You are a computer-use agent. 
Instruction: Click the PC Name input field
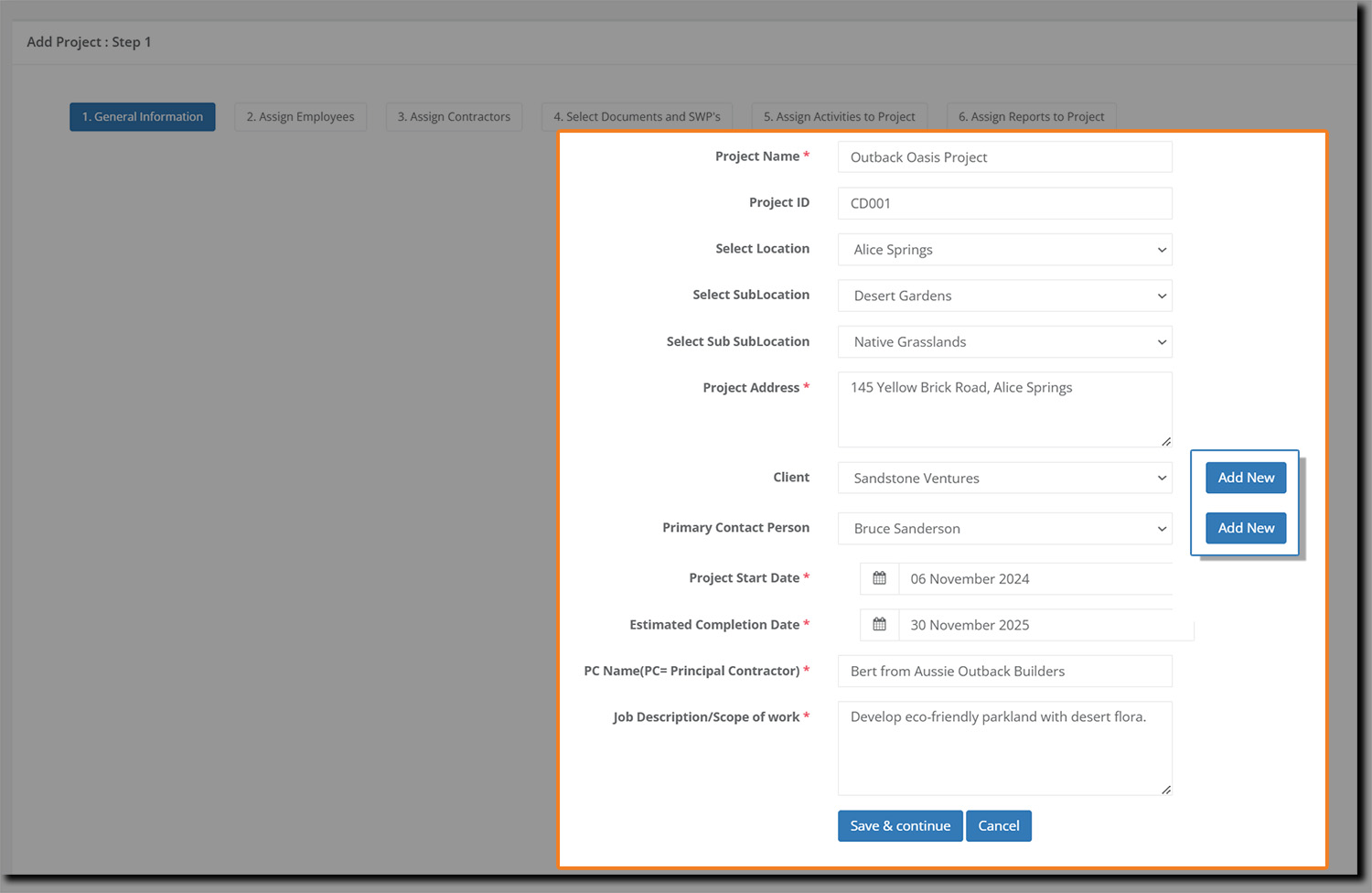point(1004,671)
